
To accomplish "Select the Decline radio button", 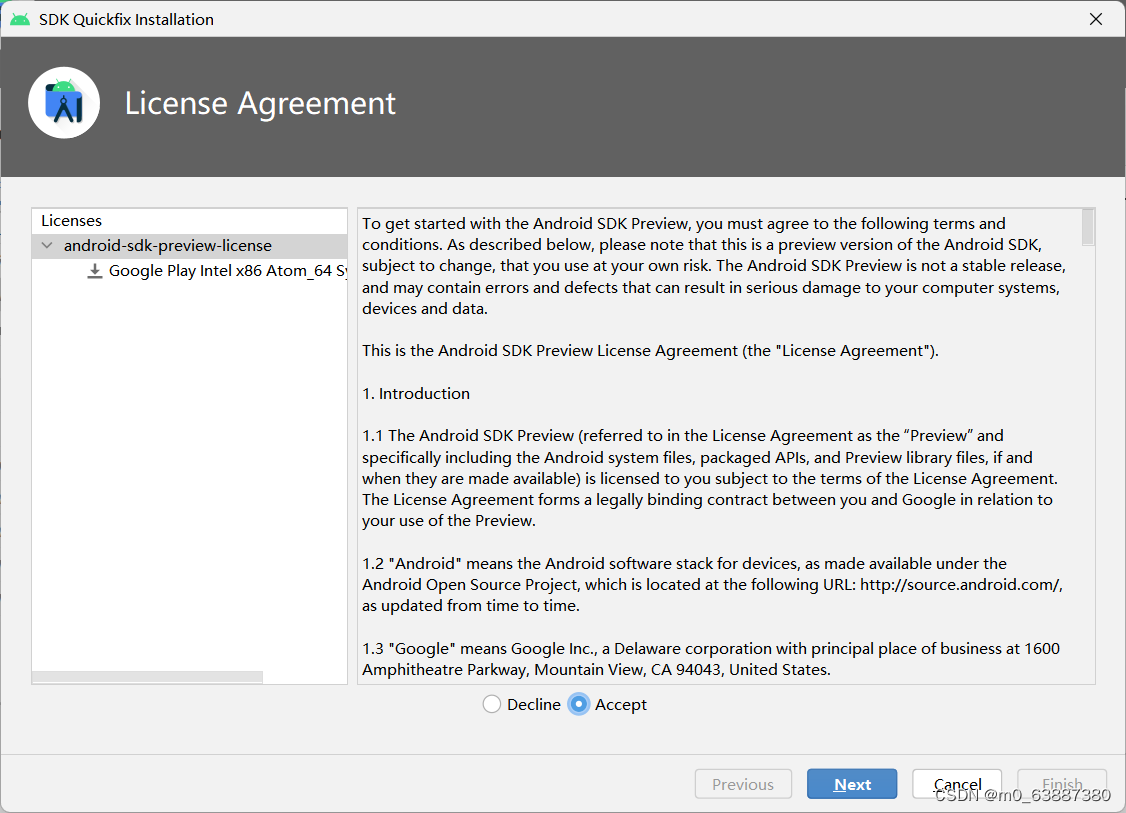I will [x=491, y=705].
